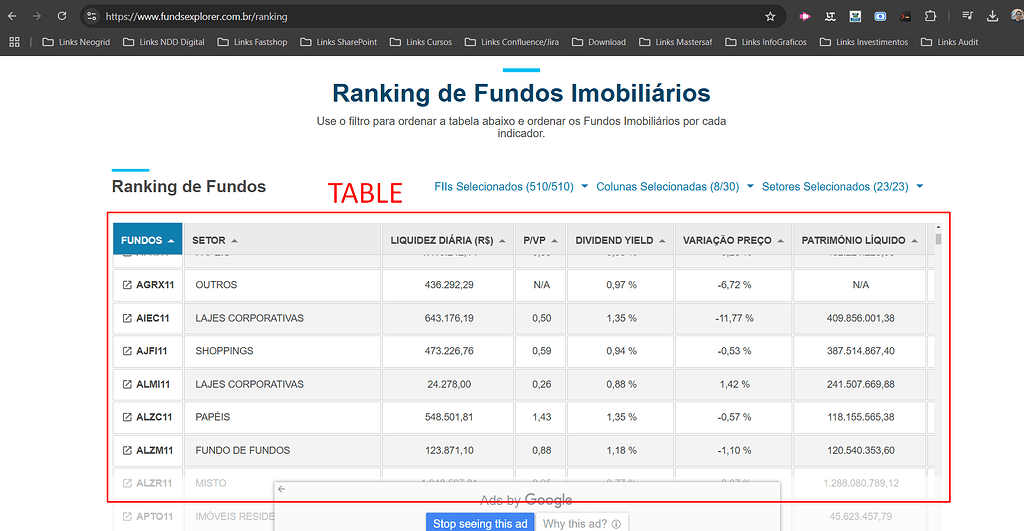Viewport: 1024px width, 531px height.
Task: Open the Links Investimentos bookmark folder
Action: (x=864, y=42)
